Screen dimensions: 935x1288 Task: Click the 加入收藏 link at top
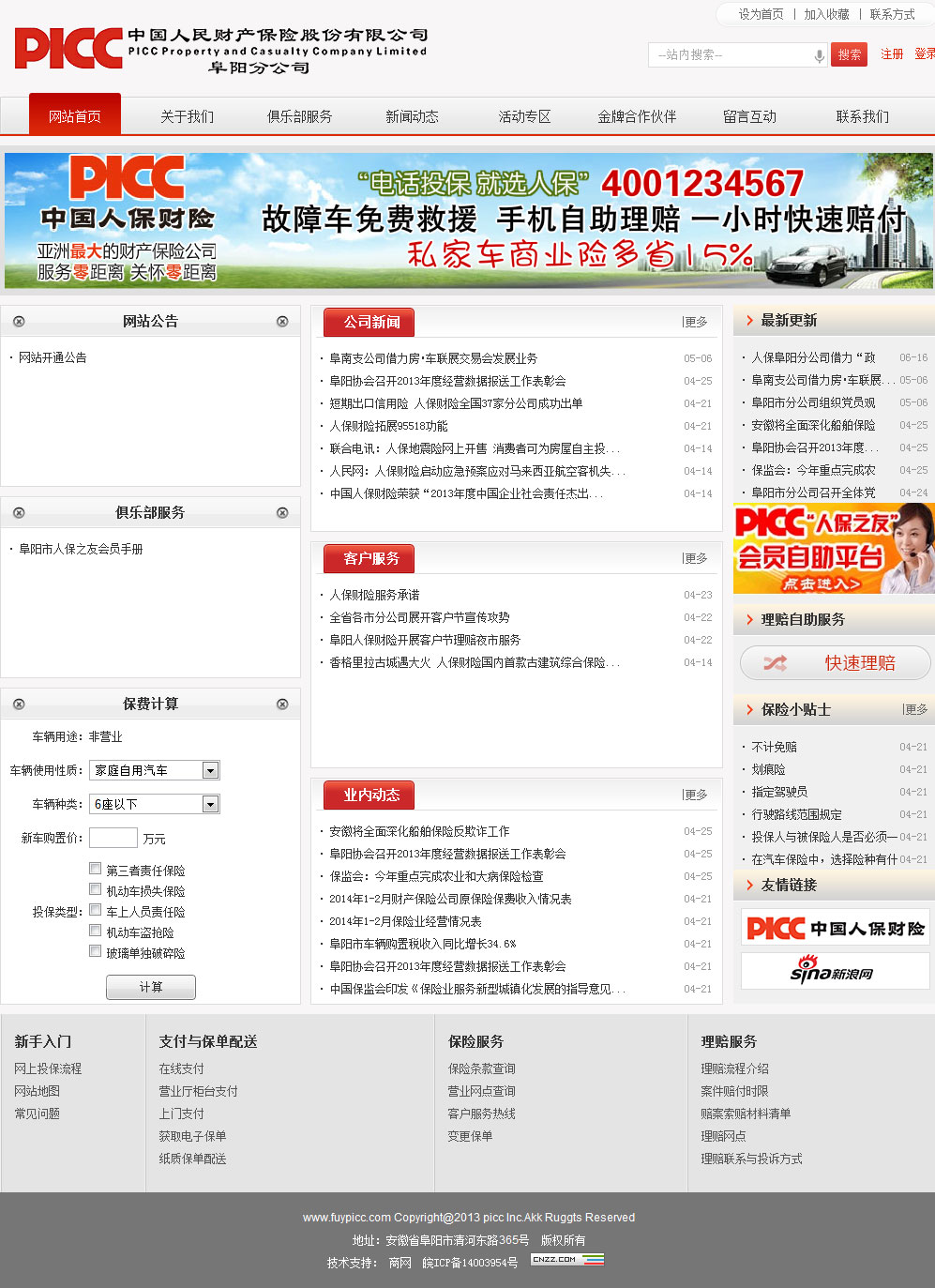(826, 14)
